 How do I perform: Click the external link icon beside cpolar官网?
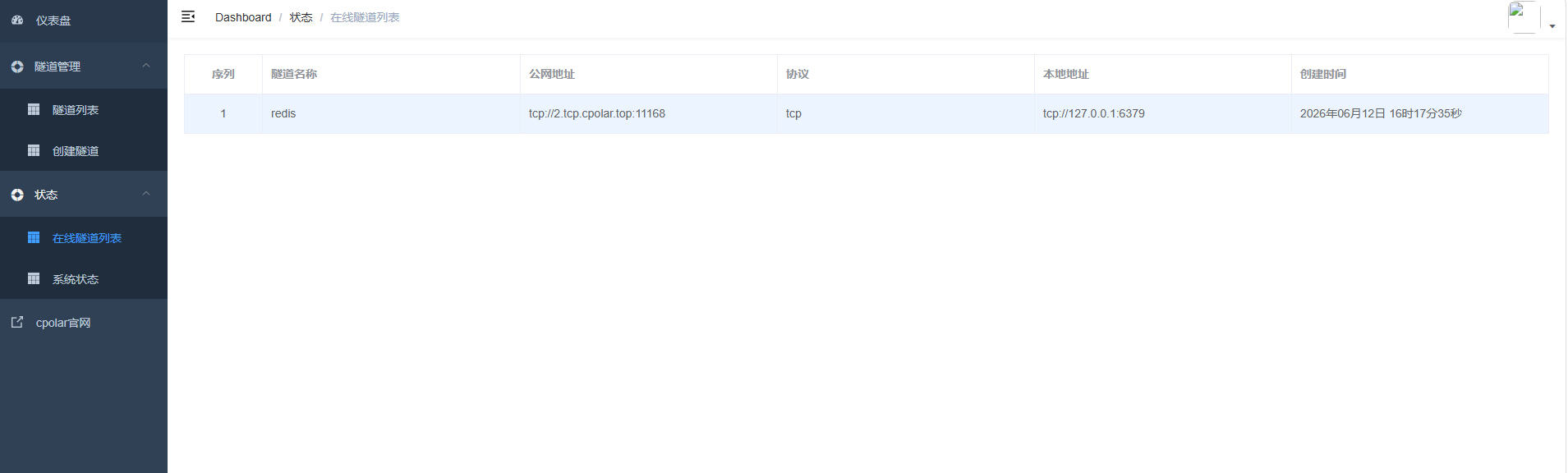17,322
